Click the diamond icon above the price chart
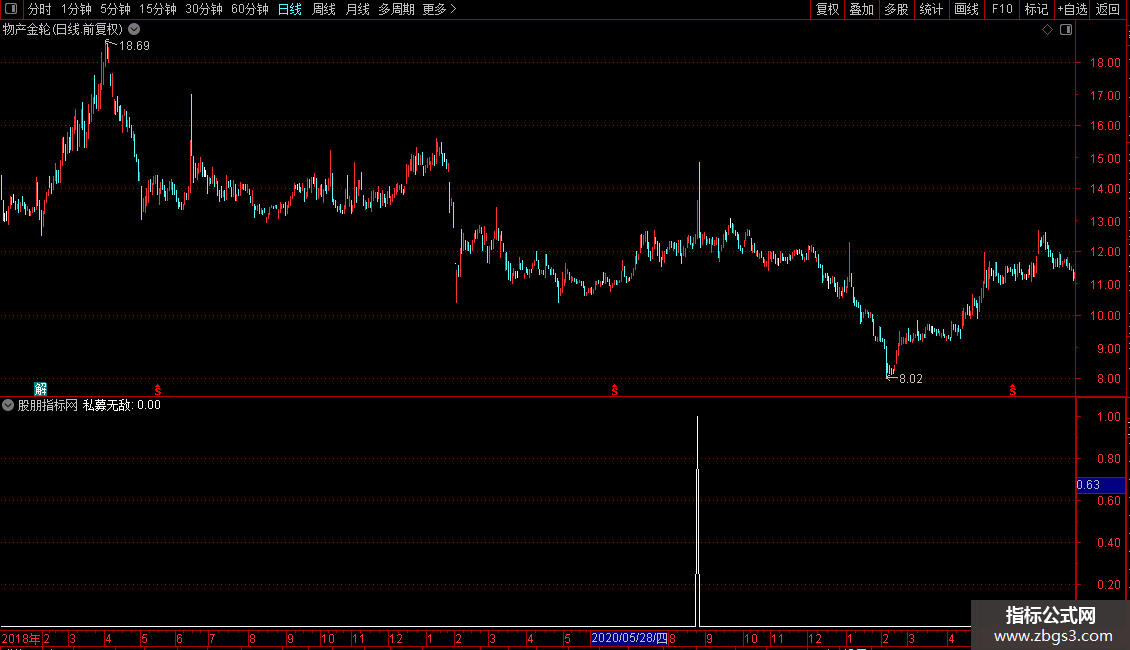This screenshot has width=1130, height=650. [1047, 30]
